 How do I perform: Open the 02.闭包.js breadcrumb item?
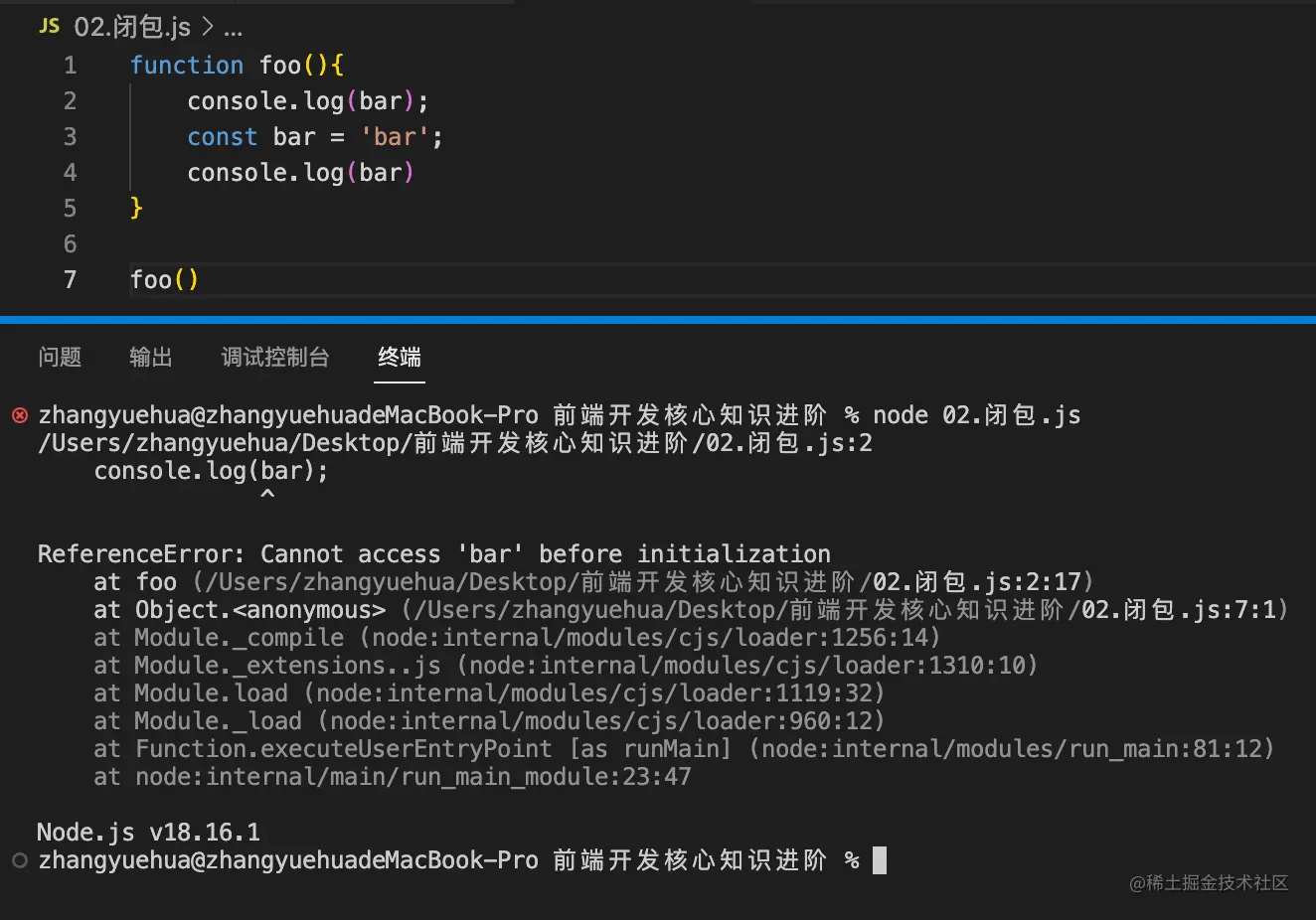(x=132, y=27)
